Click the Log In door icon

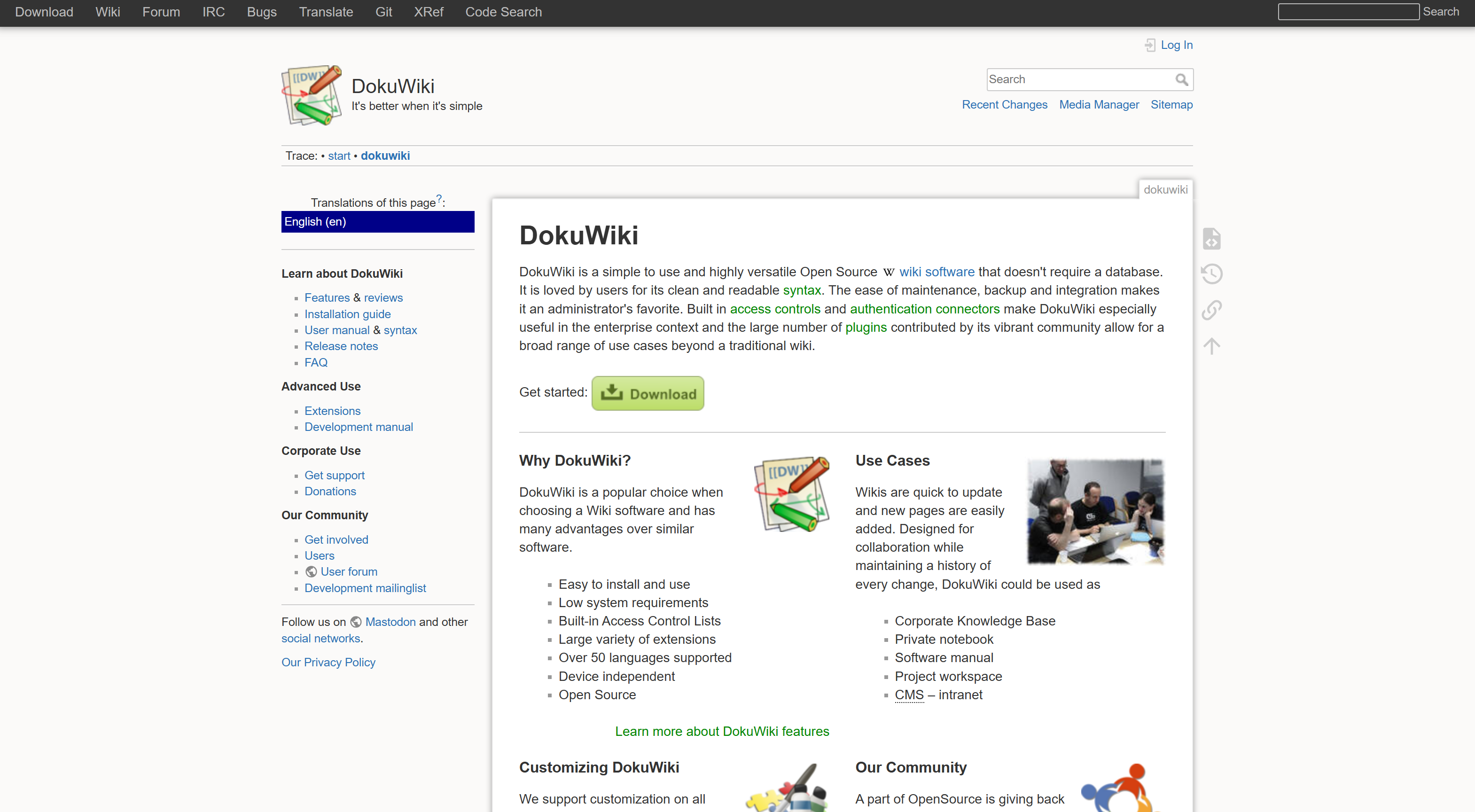[1150, 45]
